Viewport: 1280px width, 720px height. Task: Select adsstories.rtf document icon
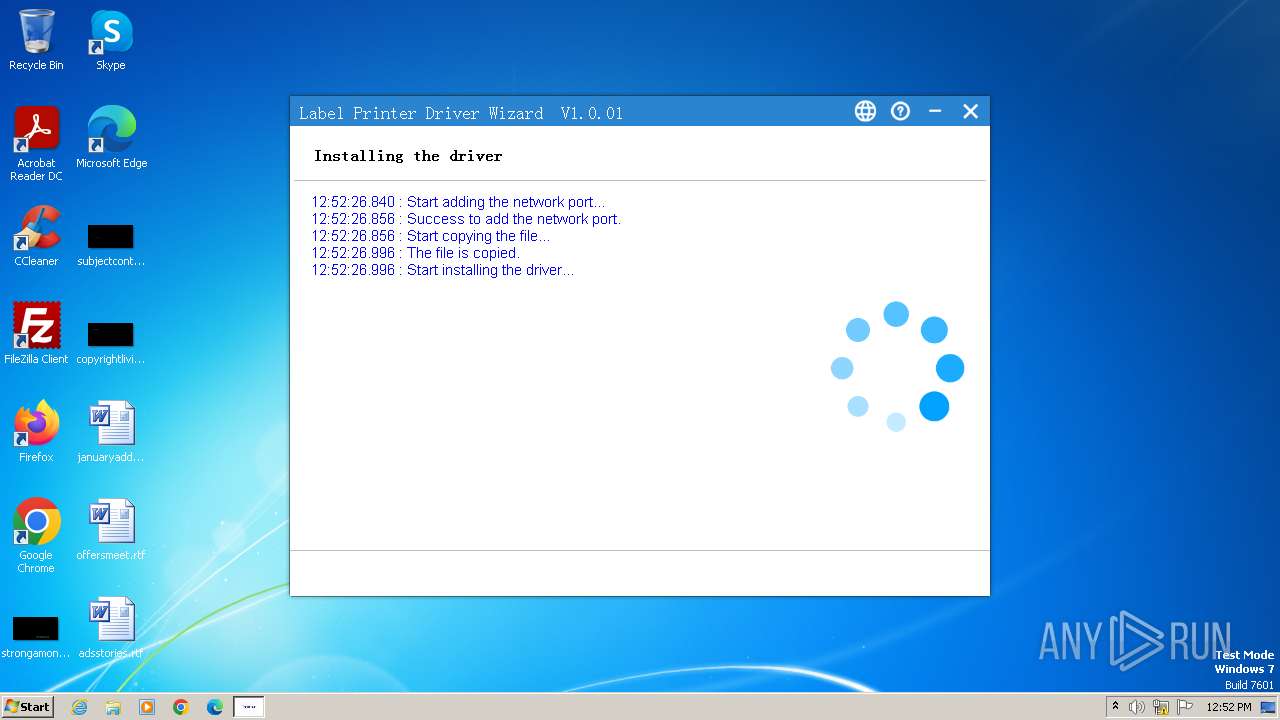coord(111,628)
